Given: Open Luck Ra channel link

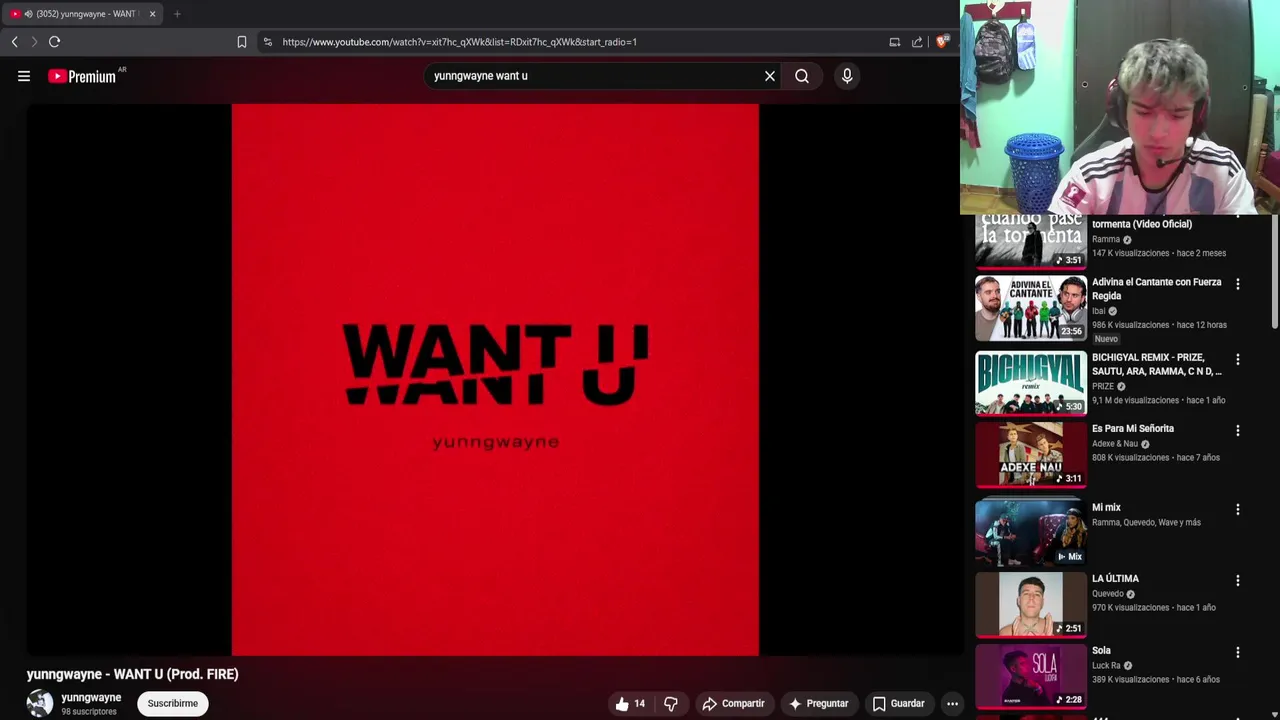Looking at the screenshot, I should coord(1106,666).
